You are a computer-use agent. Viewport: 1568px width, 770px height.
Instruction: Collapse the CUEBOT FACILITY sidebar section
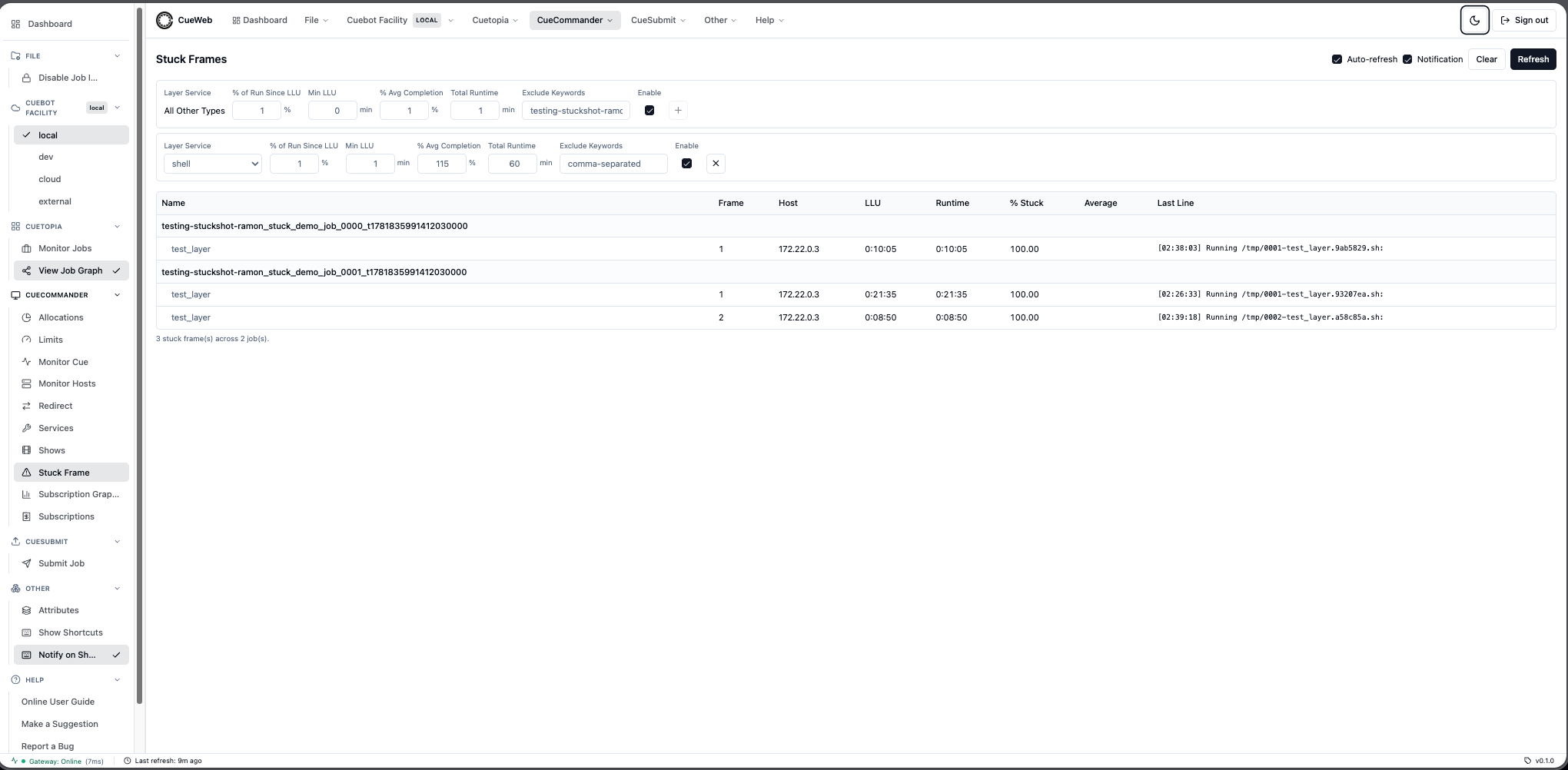tap(117, 108)
